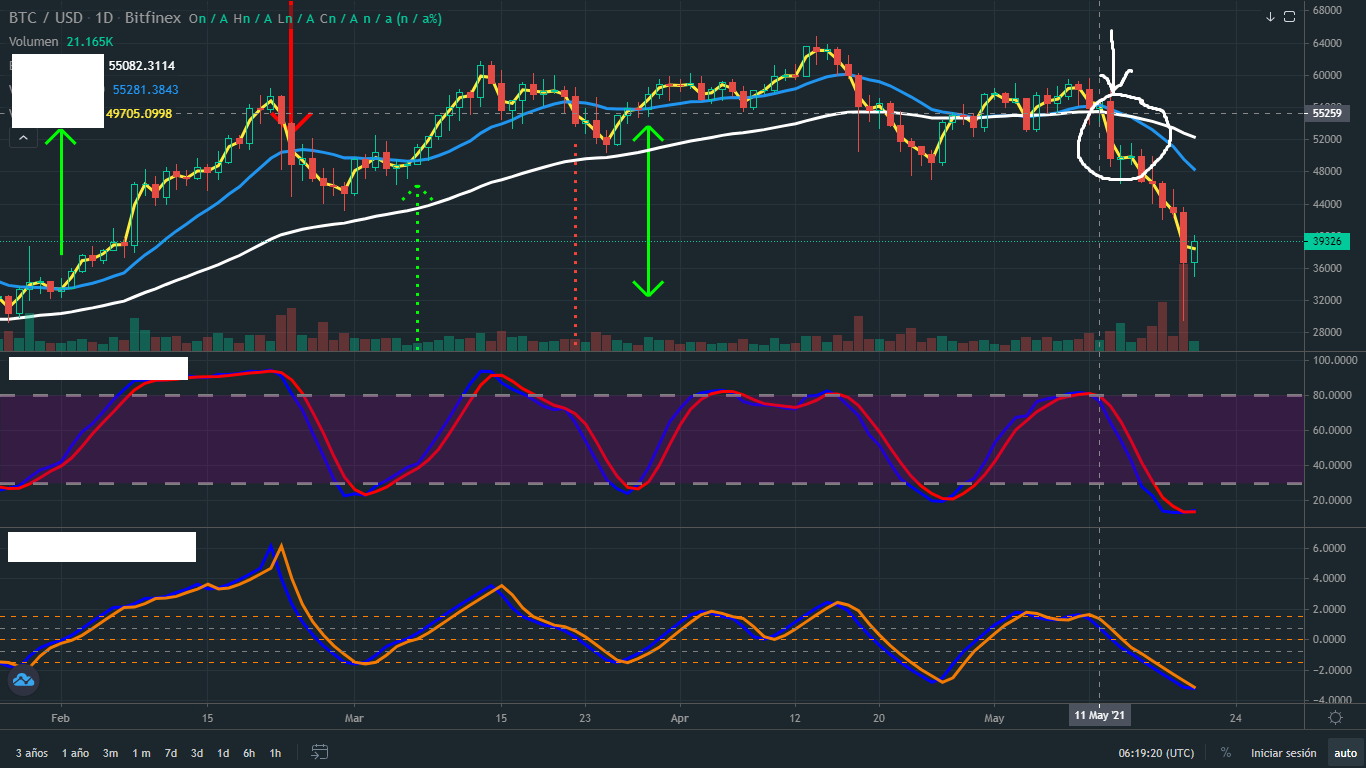Viewport: 1366px width, 768px height.
Task: Collapse the legend using the small chevron arrow
Action: [x=22, y=136]
